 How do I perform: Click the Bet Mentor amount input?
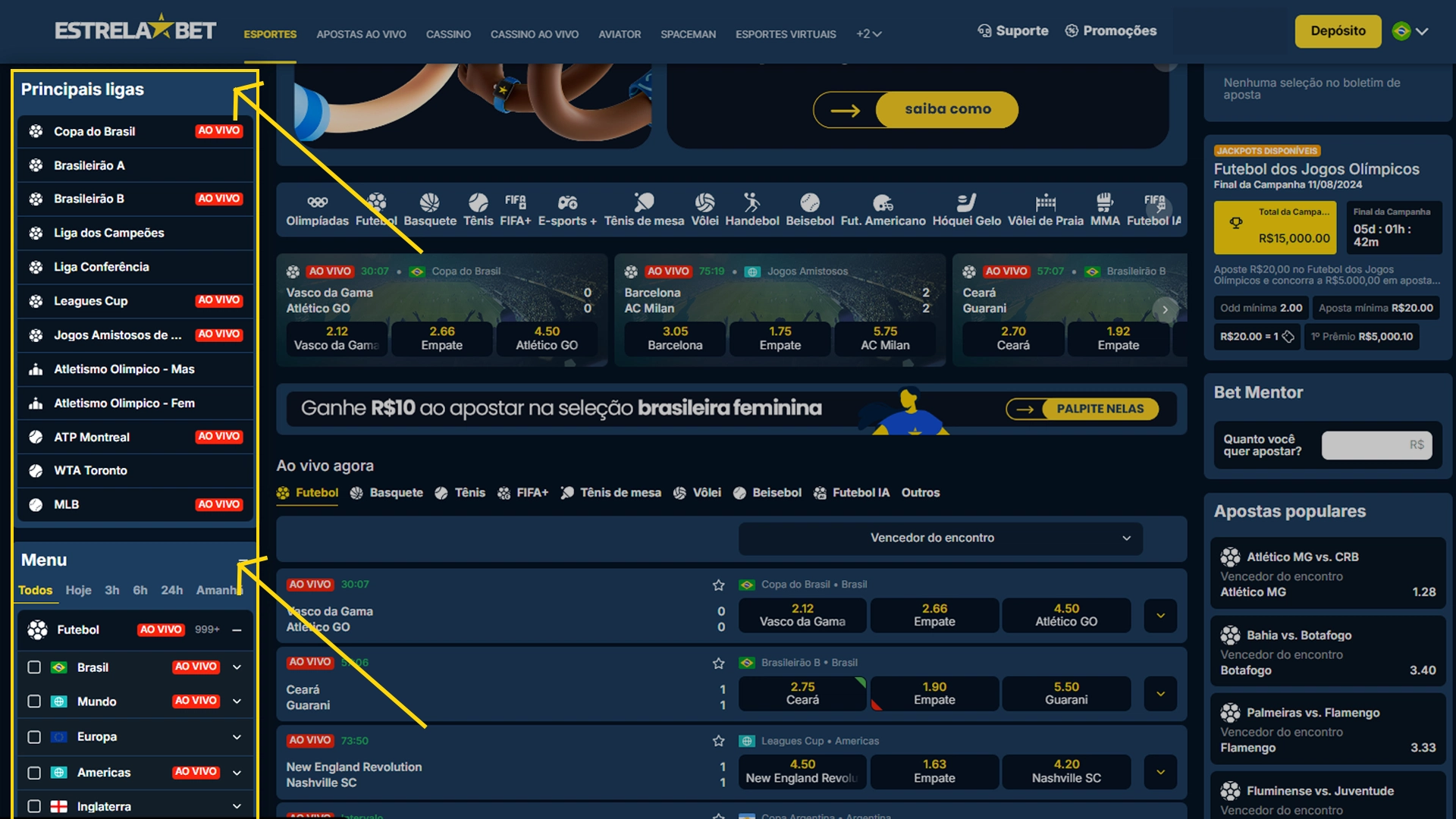[1376, 446]
